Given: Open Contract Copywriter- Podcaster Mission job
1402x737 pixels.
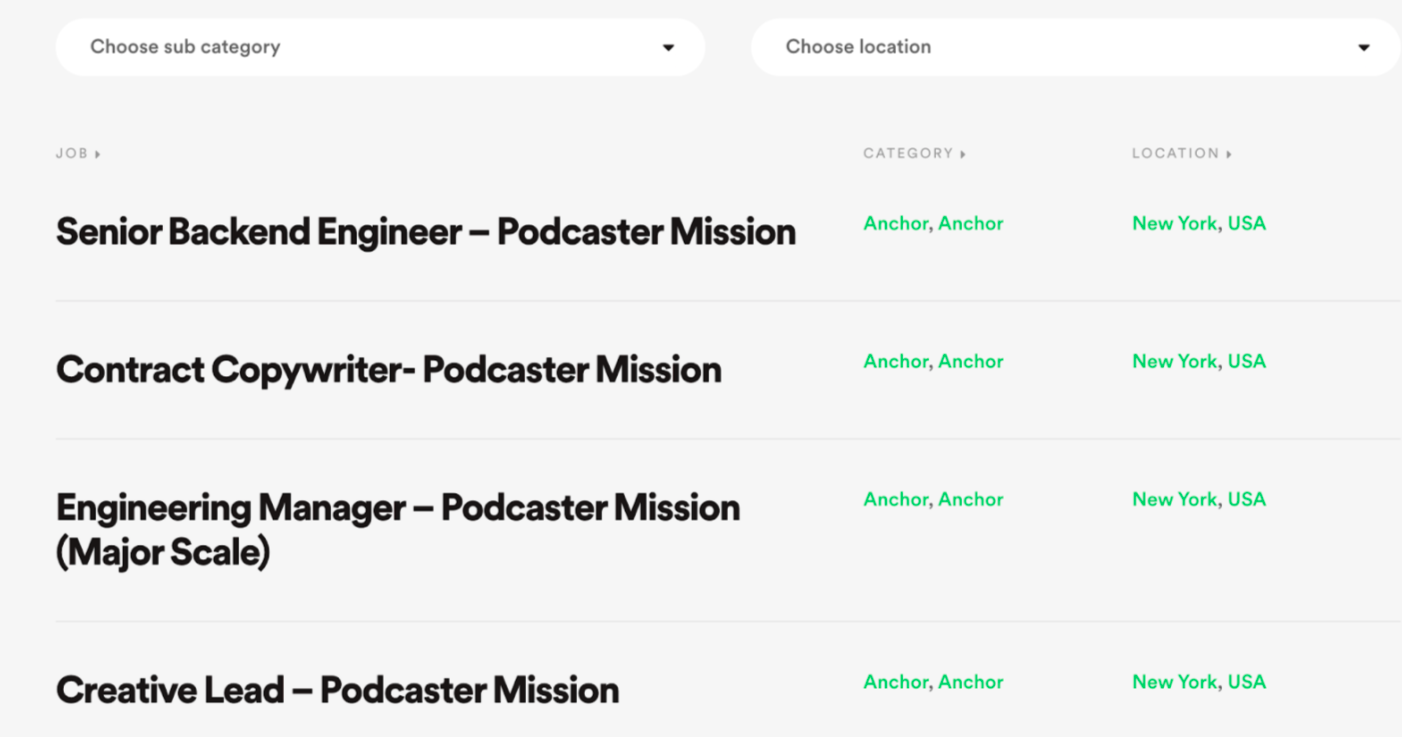Looking at the screenshot, I should click(x=389, y=370).
